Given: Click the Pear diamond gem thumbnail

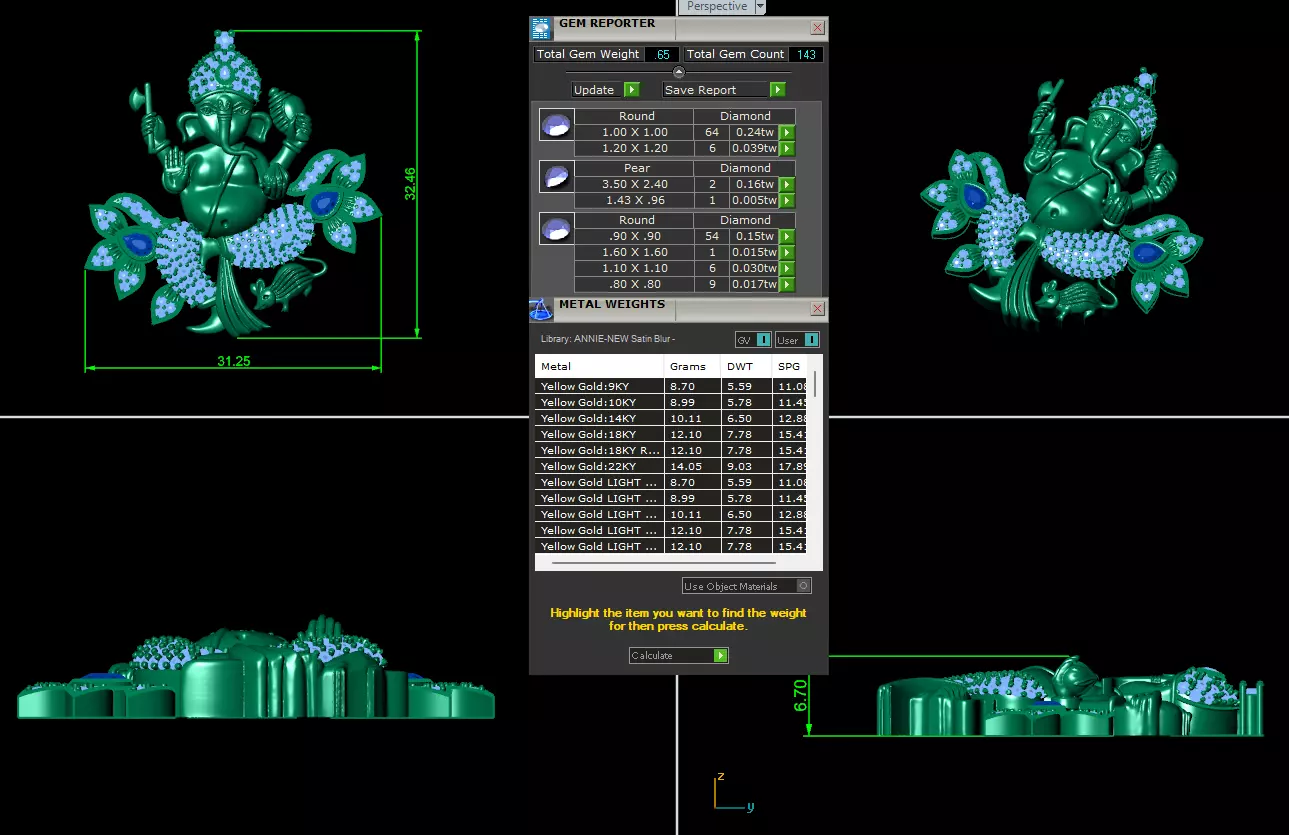Looking at the screenshot, I should click(x=556, y=177).
